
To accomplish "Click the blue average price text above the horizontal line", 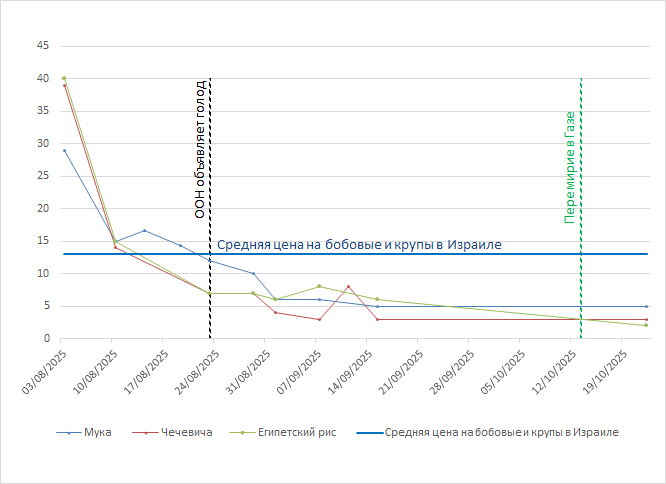I will click(358, 244).
